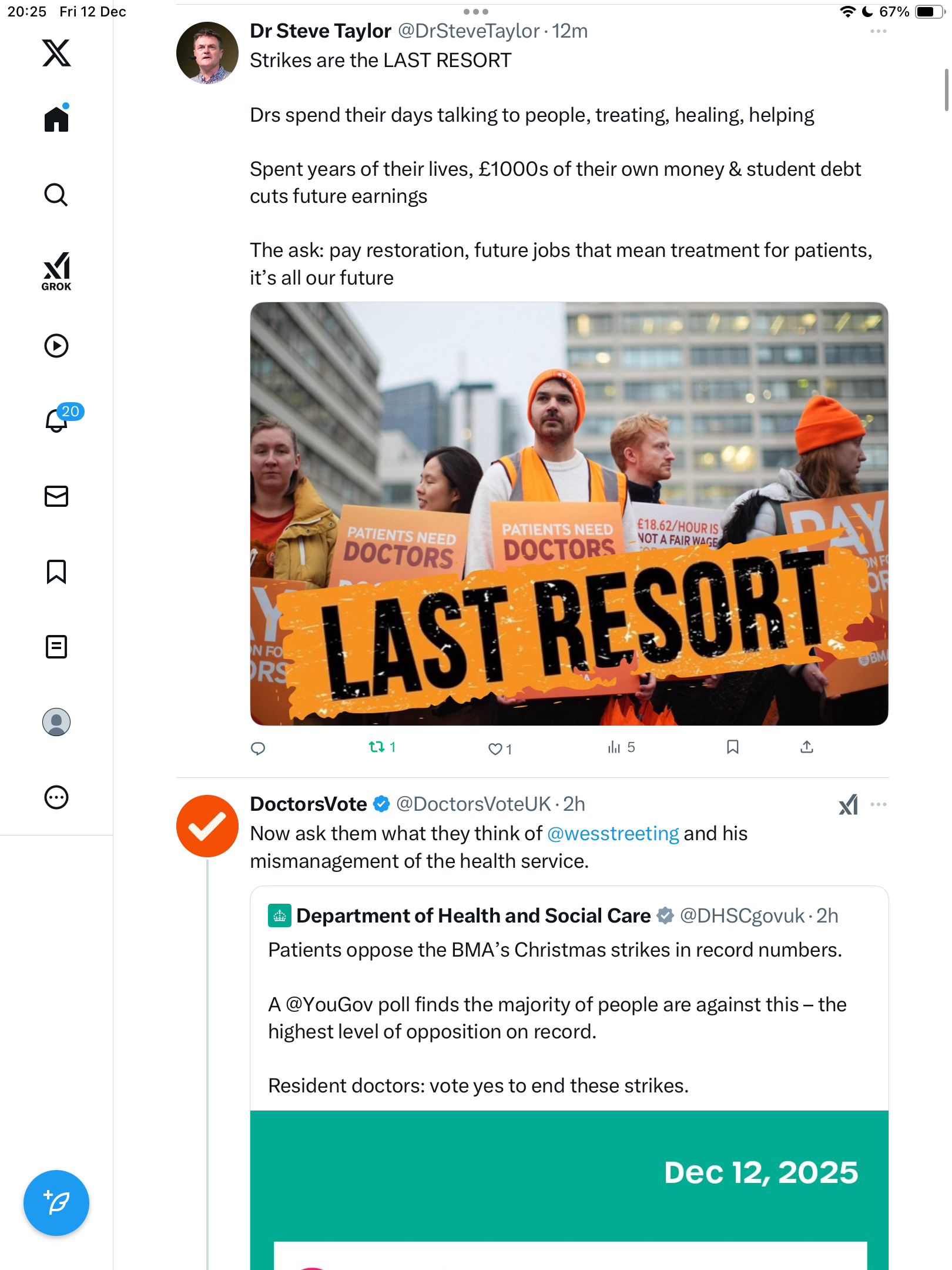The image size is (952, 1270).
Task: Open Profile avatar icon in sidebar
Action: pos(56,722)
